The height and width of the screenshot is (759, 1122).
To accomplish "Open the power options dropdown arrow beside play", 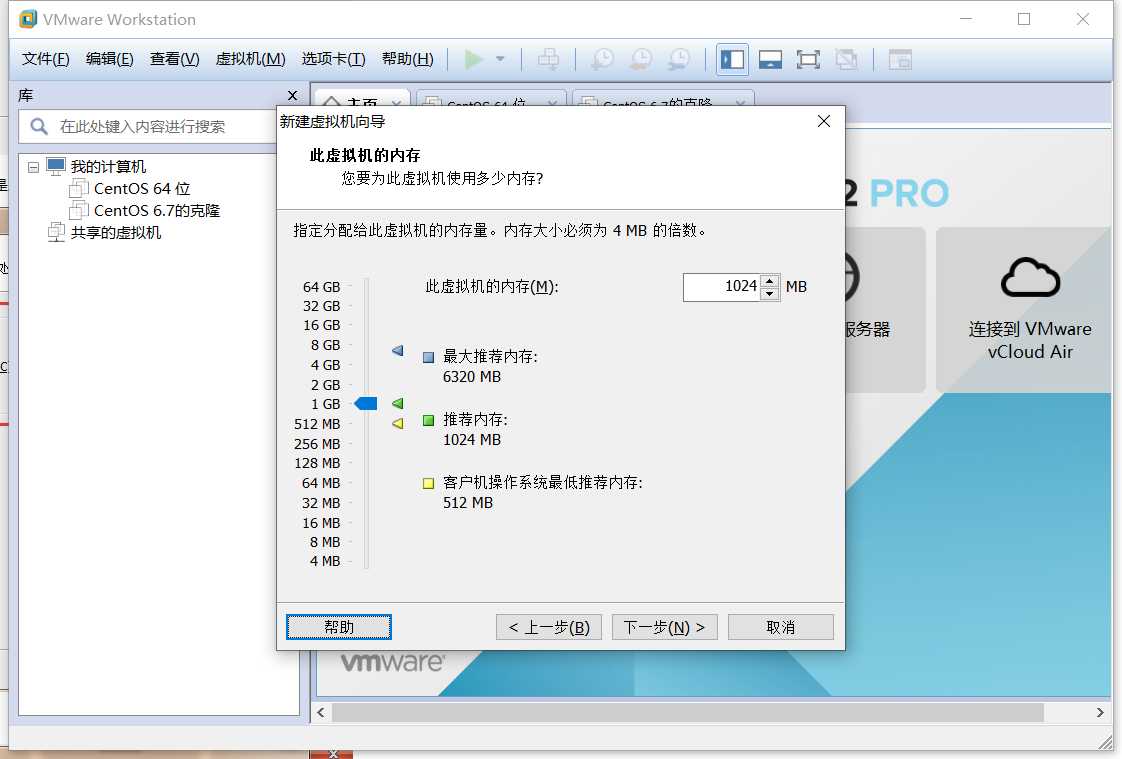I will point(500,59).
